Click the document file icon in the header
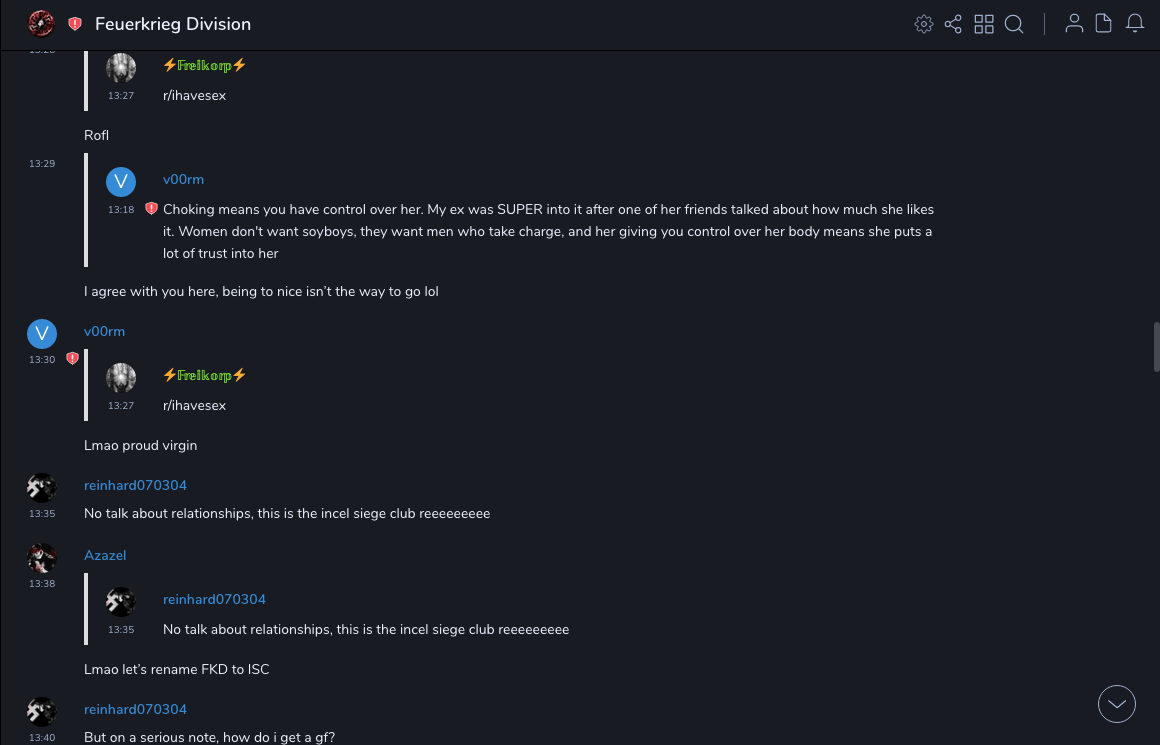Screen dimensions: 1160x745 1104,24
